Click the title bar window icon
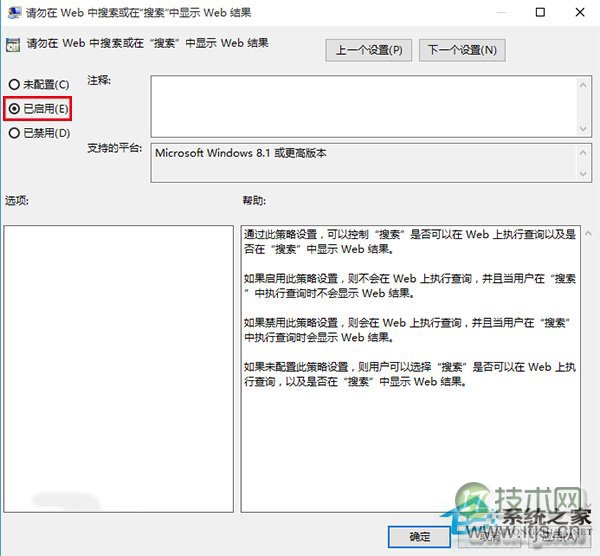This screenshot has width=600, height=556. pos(14,12)
